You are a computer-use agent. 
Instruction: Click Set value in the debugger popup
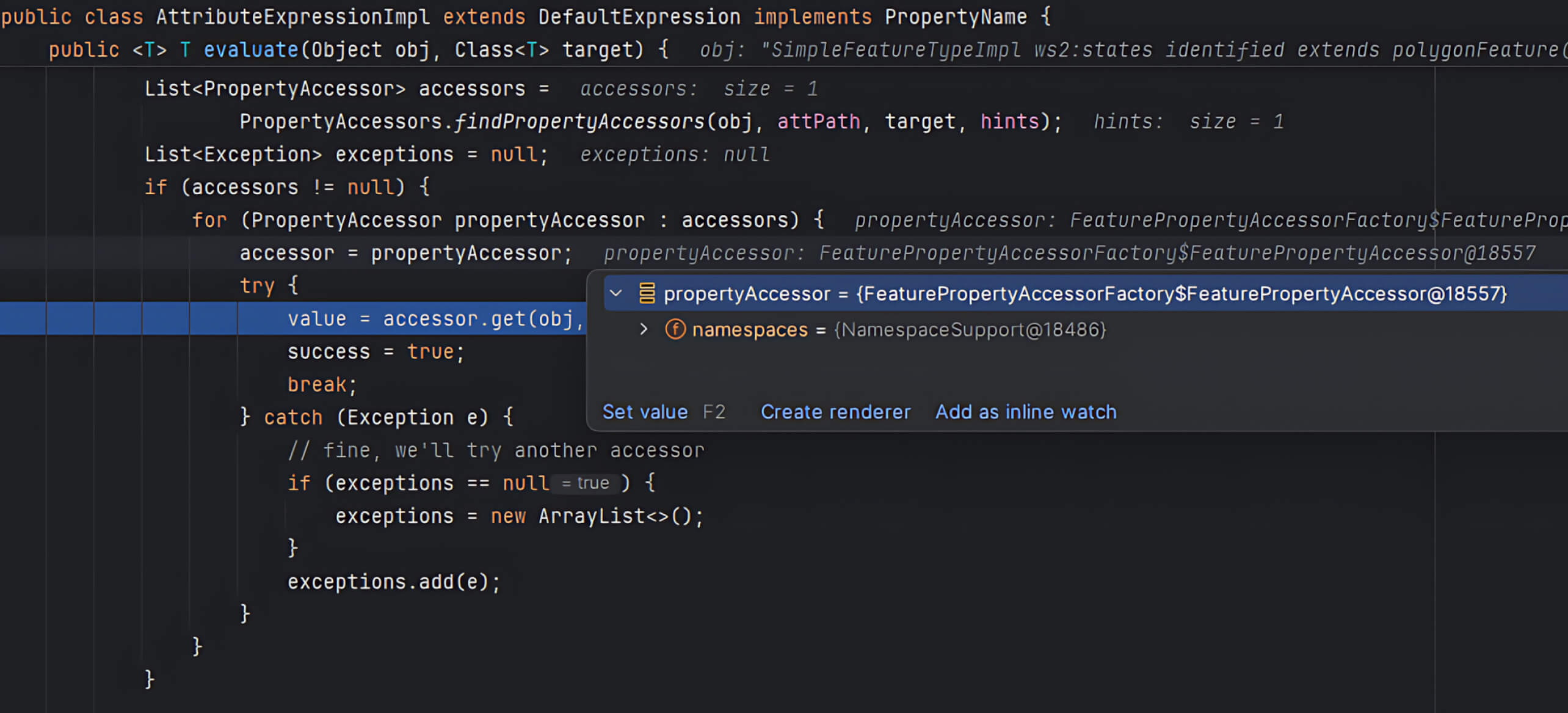pyautogui.click(x=645, y=412)
